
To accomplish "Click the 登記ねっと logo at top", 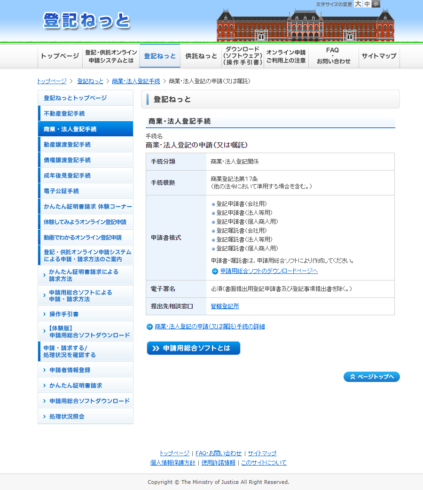I will 86,21.
